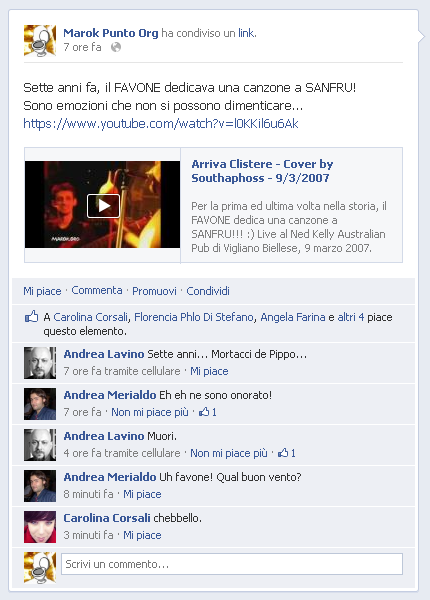This screenshot has width=430, height=600.
Task: Open Carolina Corsali's comment avatar
Action: (x=40, y=527)
